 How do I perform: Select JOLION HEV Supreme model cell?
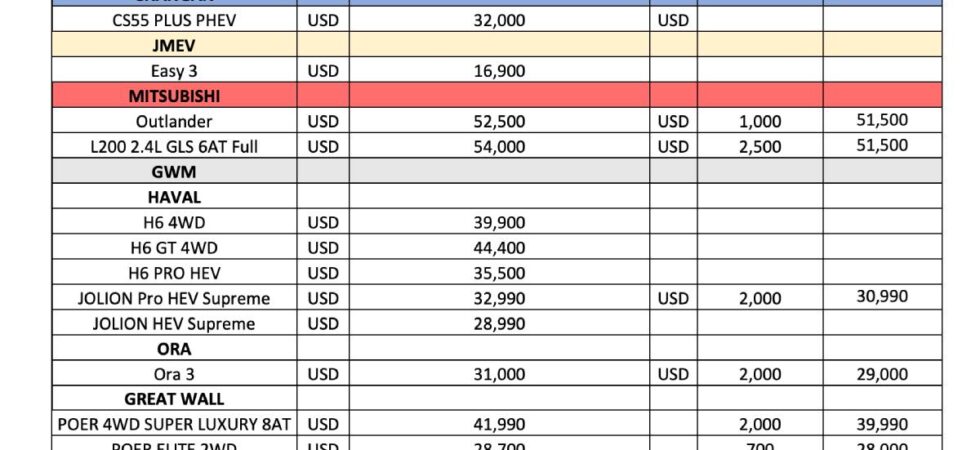174,323
